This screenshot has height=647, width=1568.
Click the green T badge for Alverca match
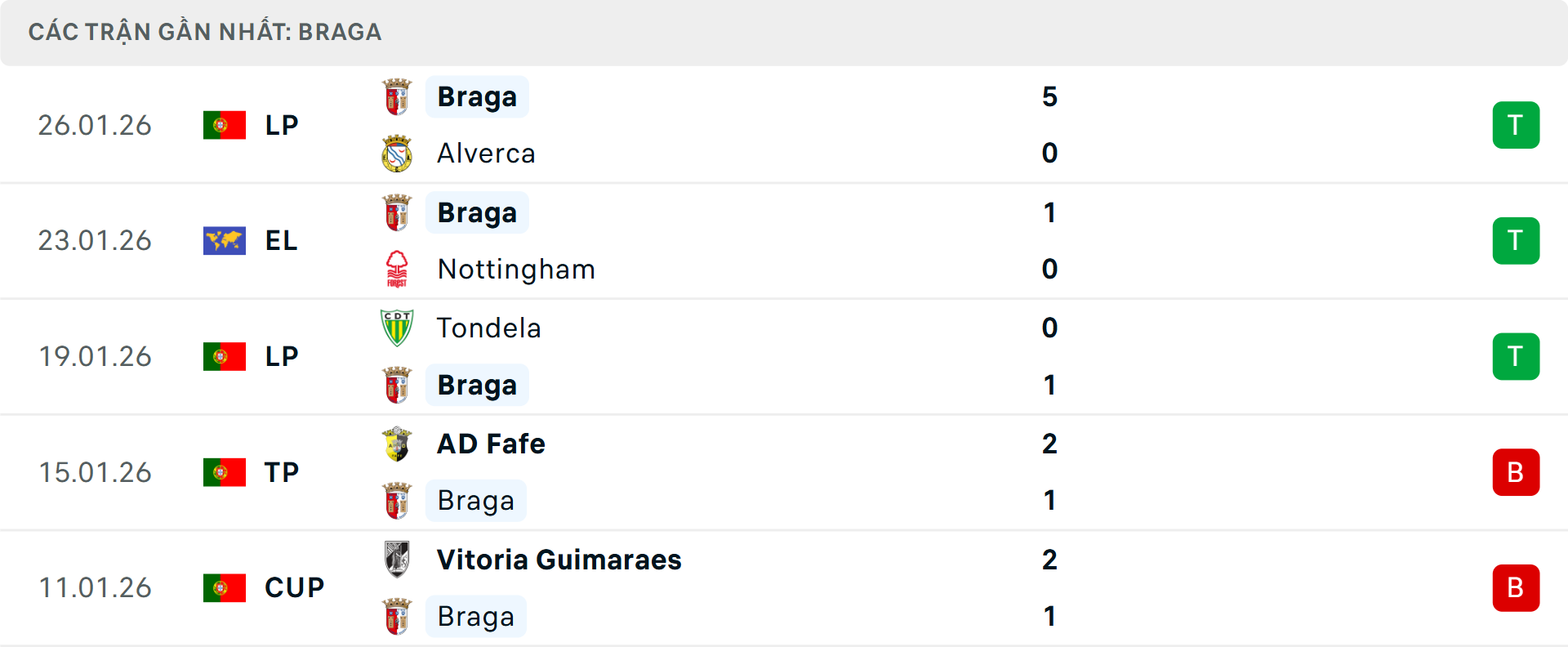pos(1516,125)
